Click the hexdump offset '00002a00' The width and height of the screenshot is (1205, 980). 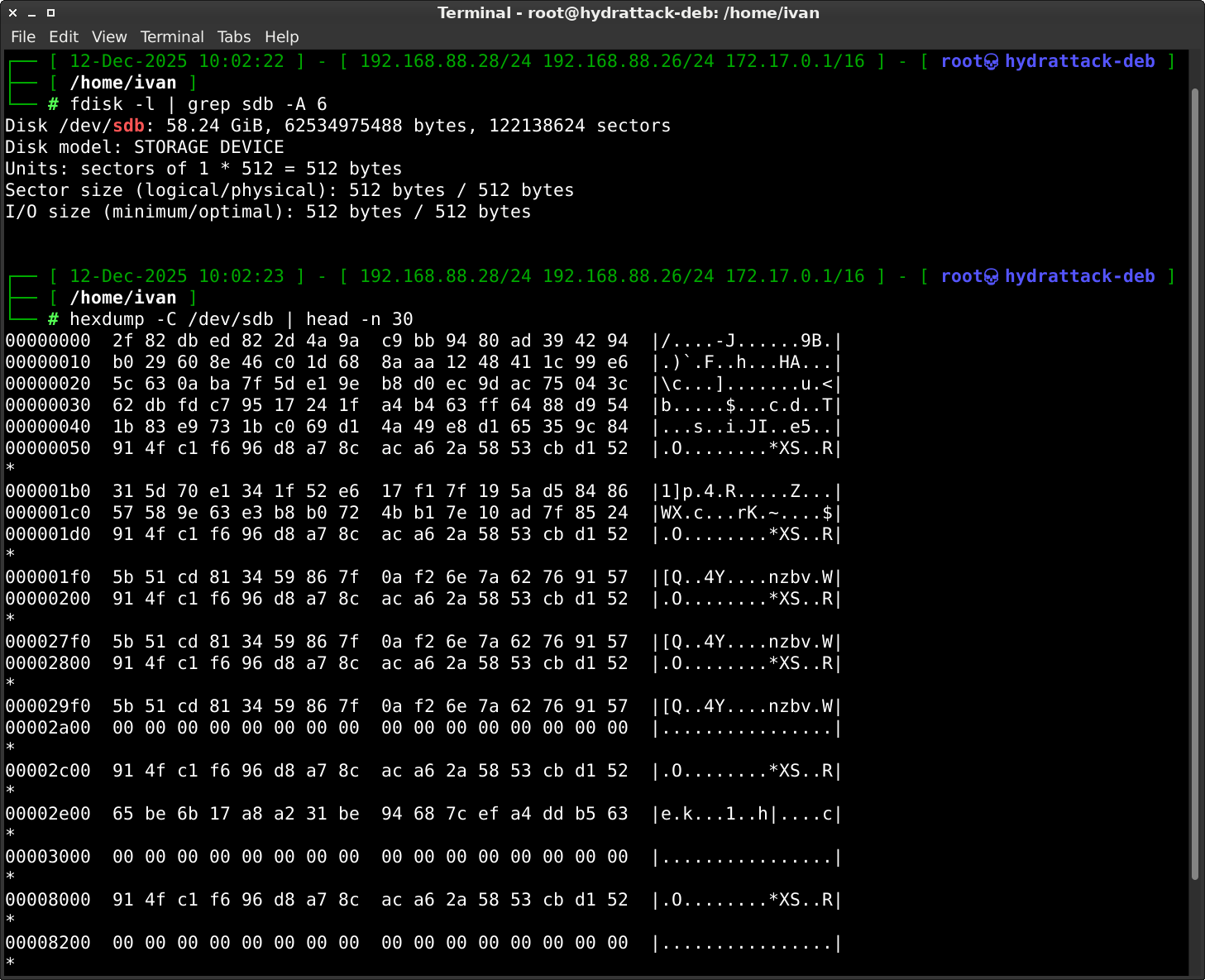click(x=48, y=728)
